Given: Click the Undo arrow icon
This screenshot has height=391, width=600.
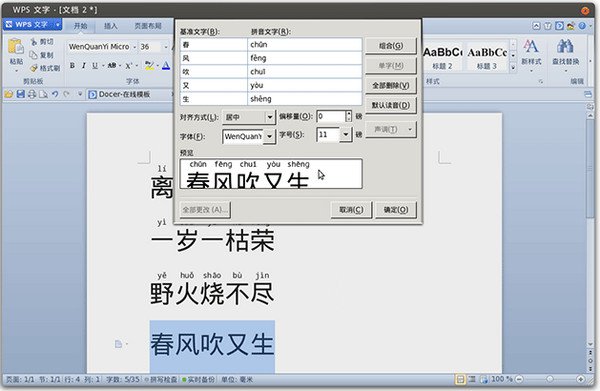Looking at the screenshot, I should [55, 94].
